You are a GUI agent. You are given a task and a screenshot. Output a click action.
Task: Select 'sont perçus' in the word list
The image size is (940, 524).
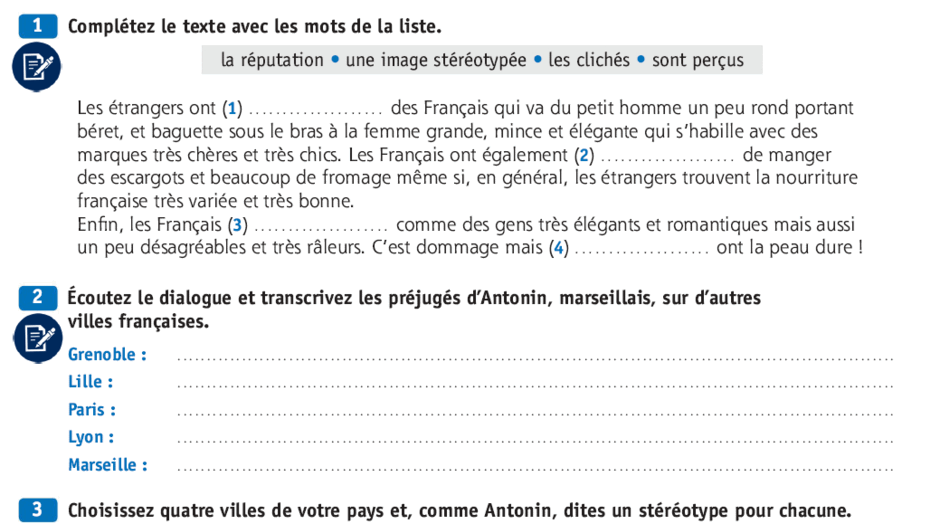click(x=698, y=61)
